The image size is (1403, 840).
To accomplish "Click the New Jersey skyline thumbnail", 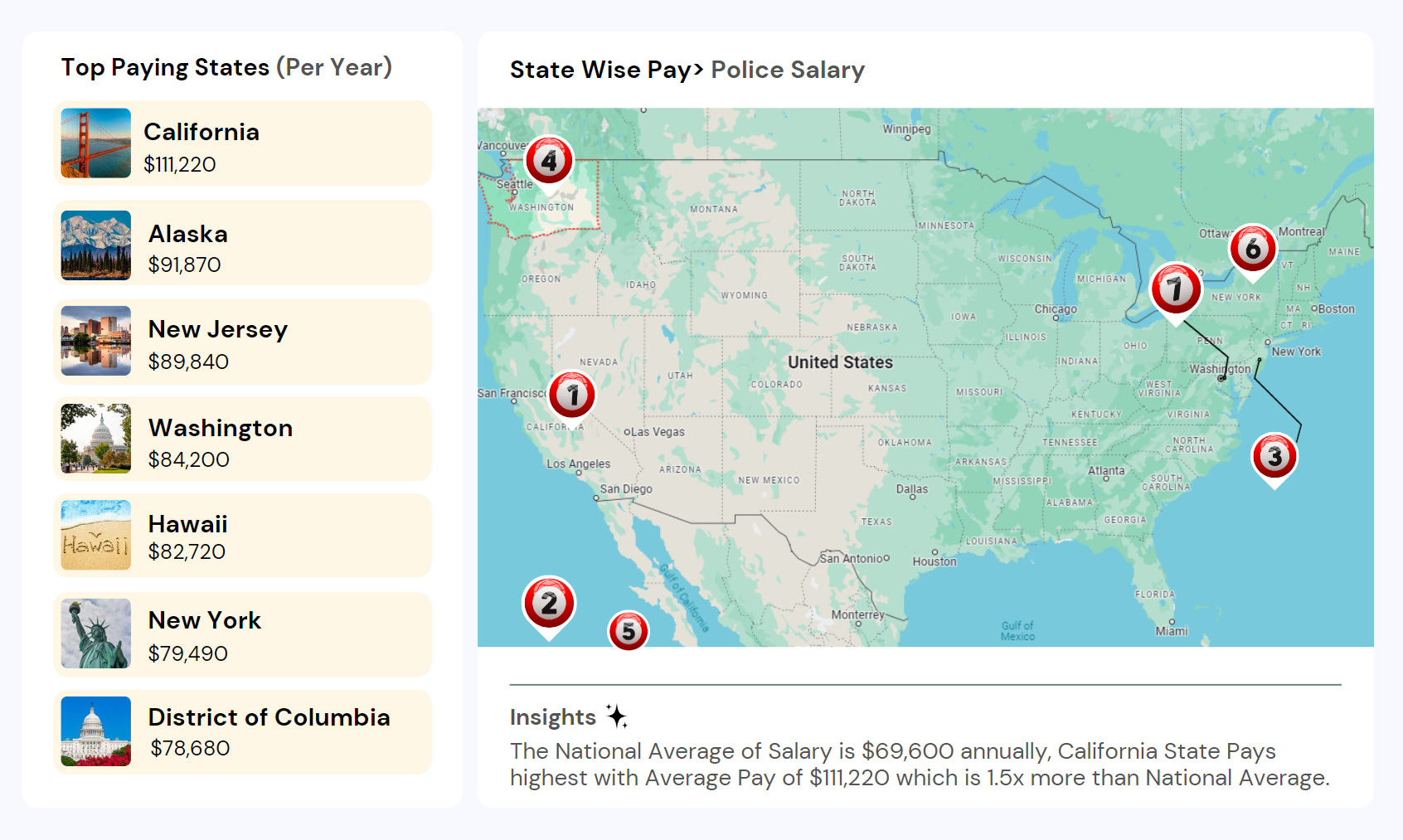I will click(96, 342).
